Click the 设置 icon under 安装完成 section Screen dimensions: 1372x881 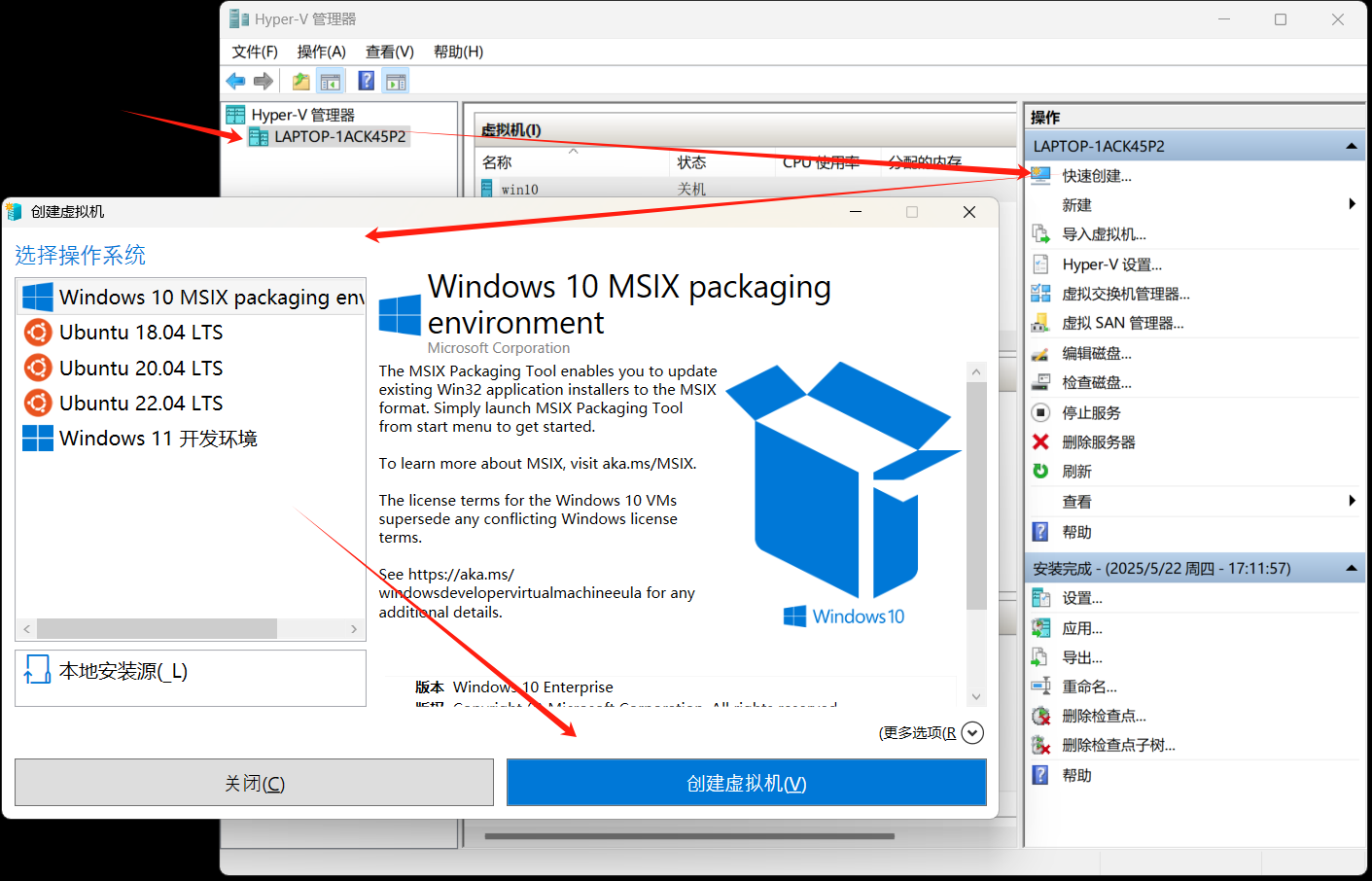(1040, 598)
